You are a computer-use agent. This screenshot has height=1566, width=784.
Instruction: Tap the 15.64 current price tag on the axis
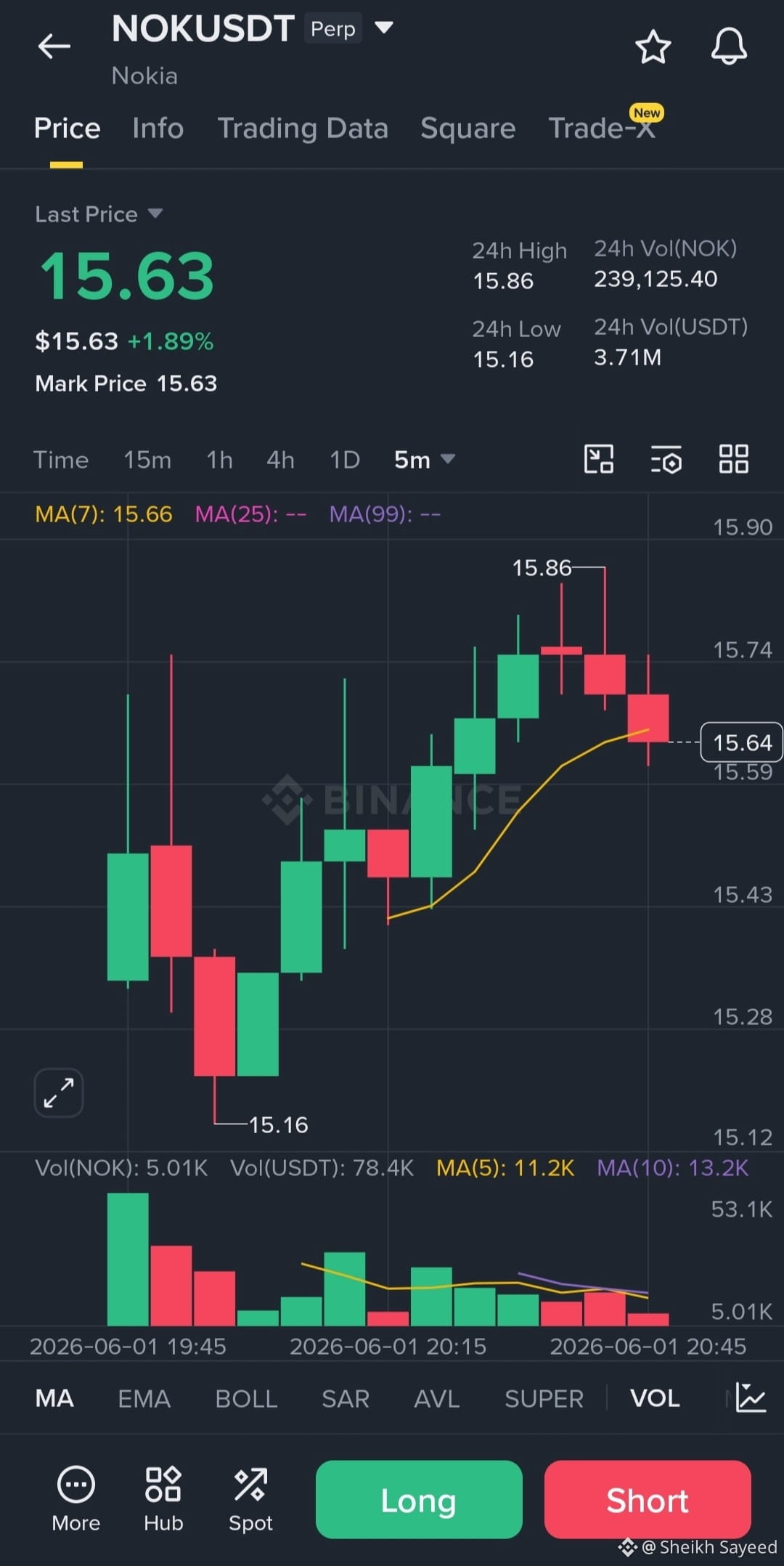[x=741, y=742]
